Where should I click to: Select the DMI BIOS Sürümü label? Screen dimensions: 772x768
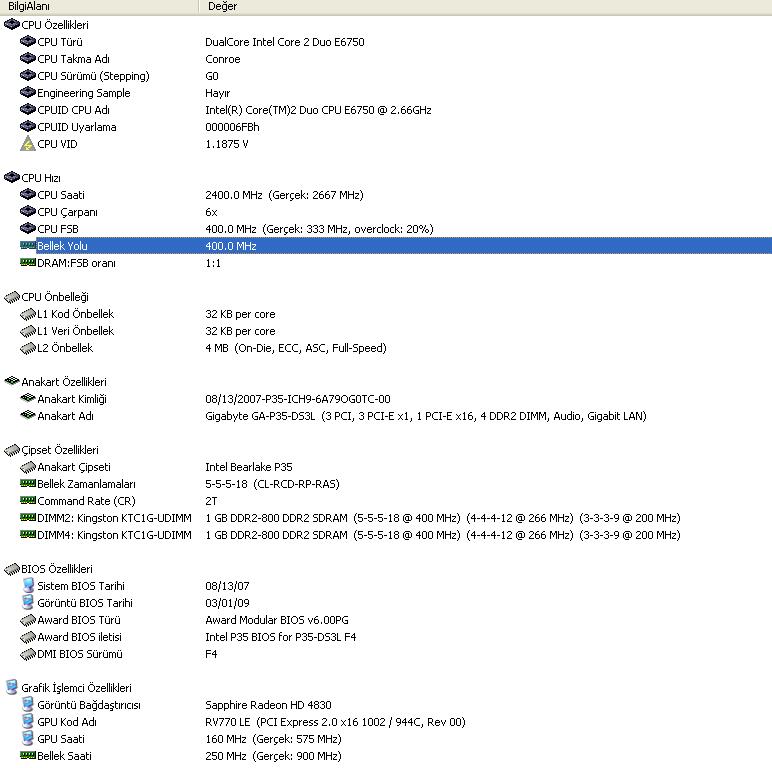(x=80, y=654)
